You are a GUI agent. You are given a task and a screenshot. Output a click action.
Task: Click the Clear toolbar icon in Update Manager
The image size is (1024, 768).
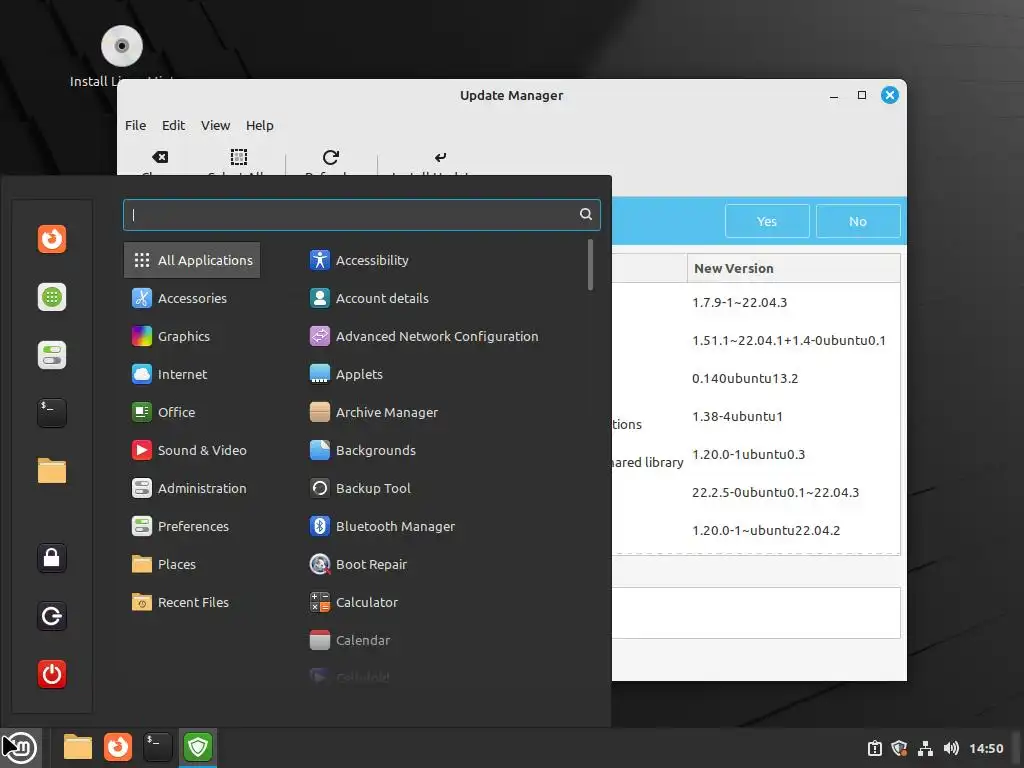(x=160, y=157)
